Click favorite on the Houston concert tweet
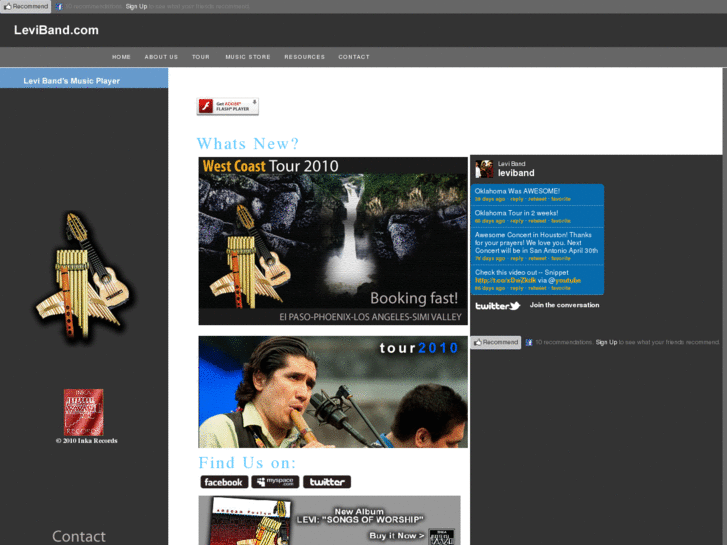 tap(561, 258)
